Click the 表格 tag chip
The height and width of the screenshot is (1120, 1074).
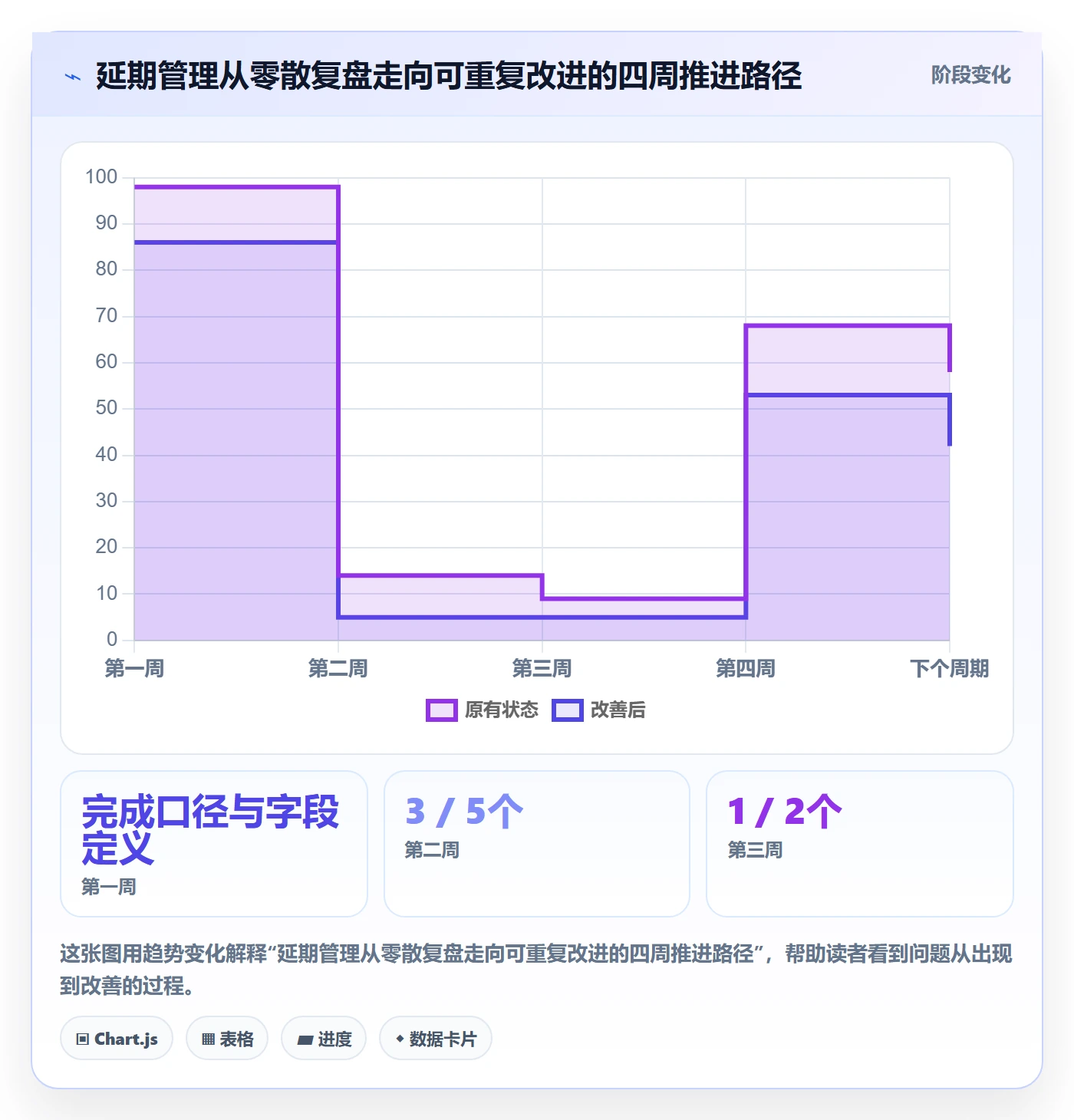(x=227, y=1039)
